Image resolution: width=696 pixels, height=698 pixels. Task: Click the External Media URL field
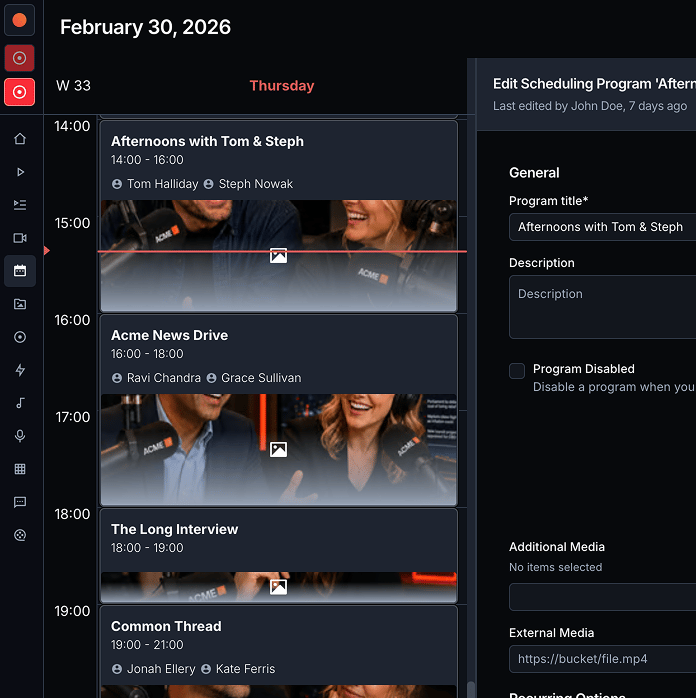pos(603,659)
